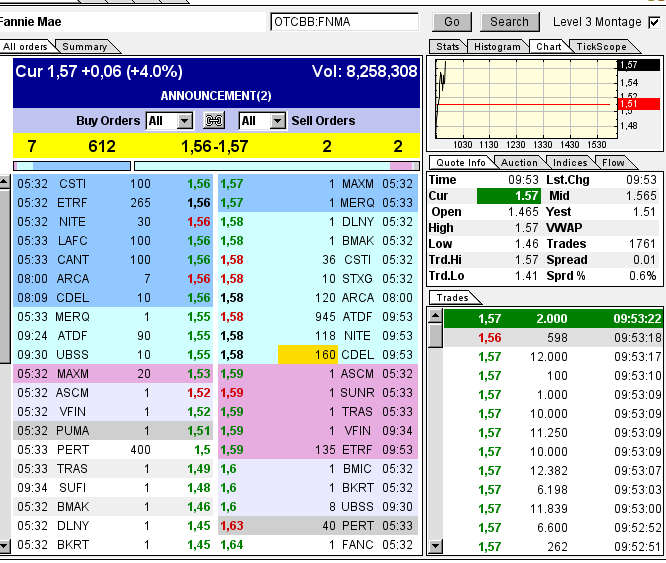Click the Trades list scroll-down arrow

pyautogui.click(x=435, y=546)
